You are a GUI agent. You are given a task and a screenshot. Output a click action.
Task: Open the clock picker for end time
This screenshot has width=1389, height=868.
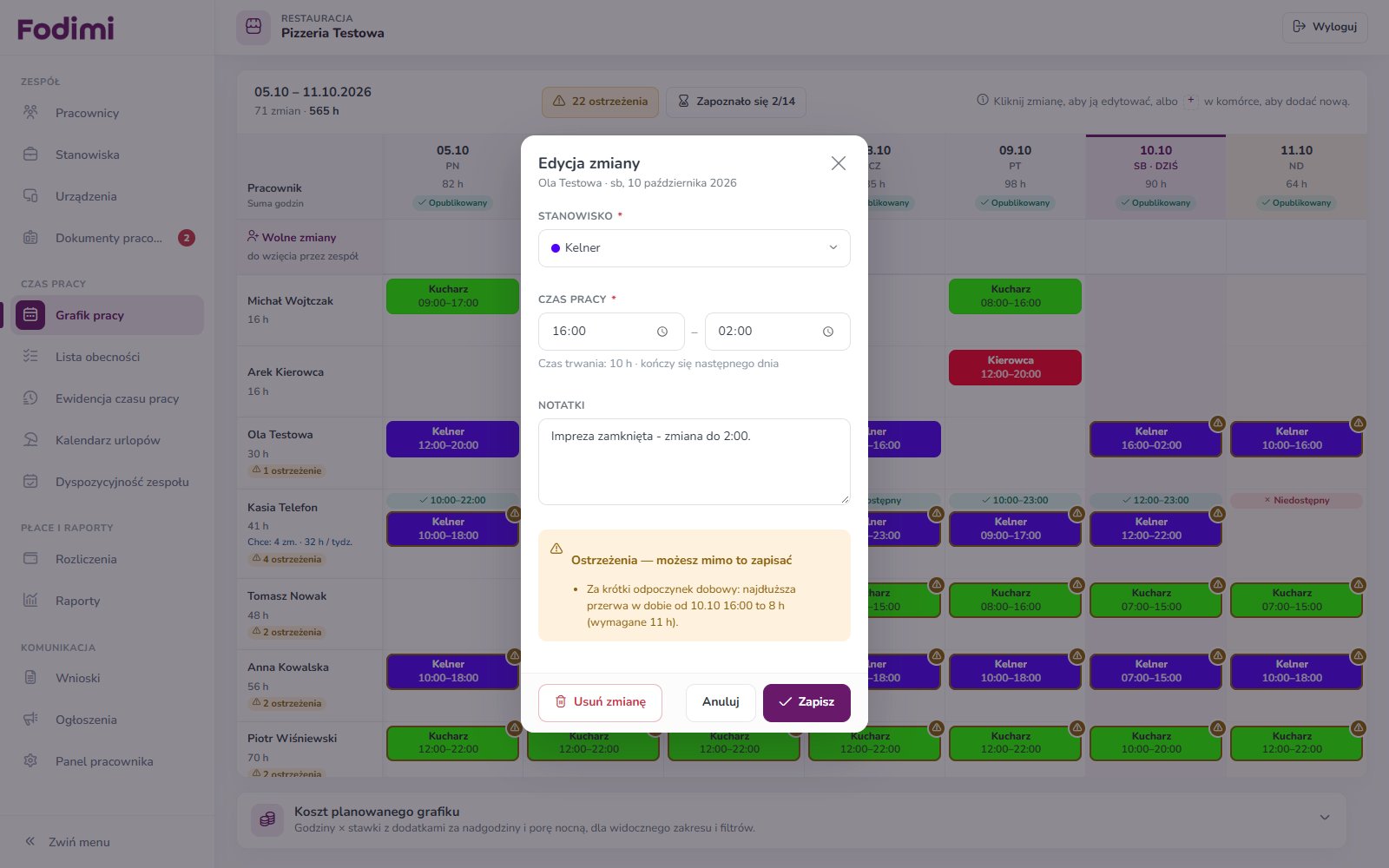(828, 332)
